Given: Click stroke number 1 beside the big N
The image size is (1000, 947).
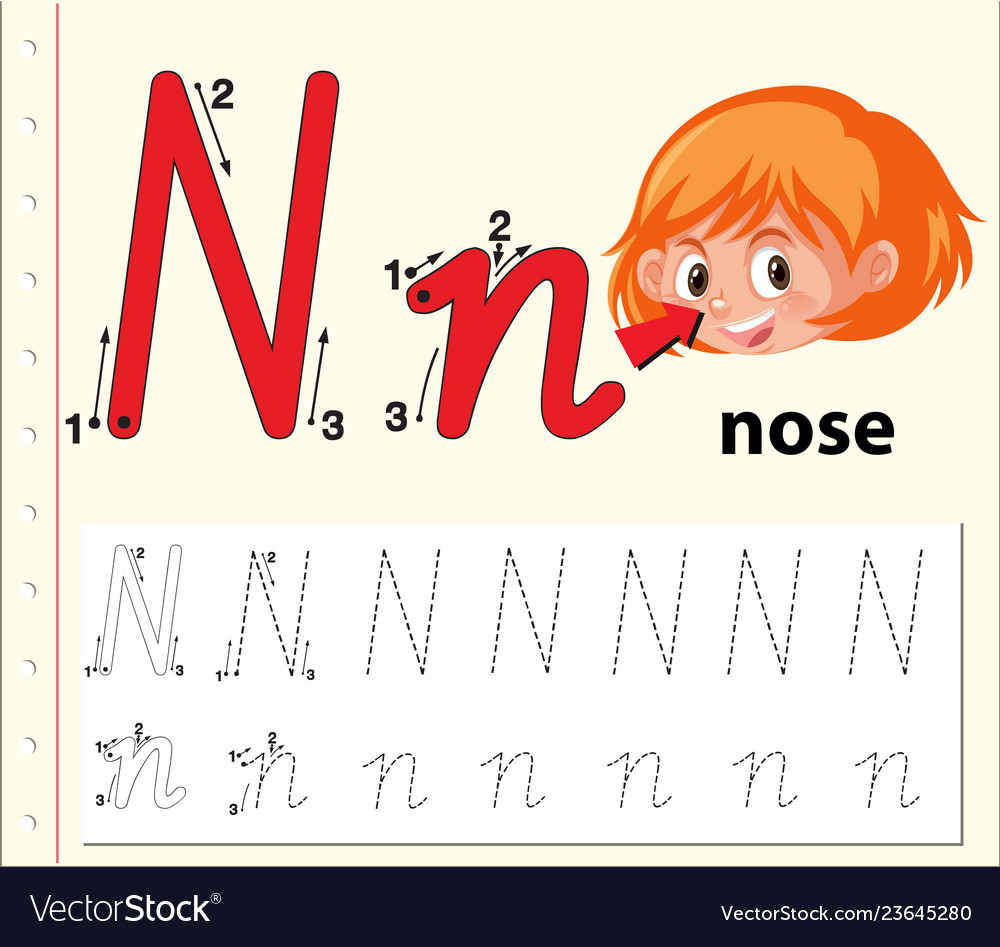Looking at the screenshot, I should click(x=75, y=429).
